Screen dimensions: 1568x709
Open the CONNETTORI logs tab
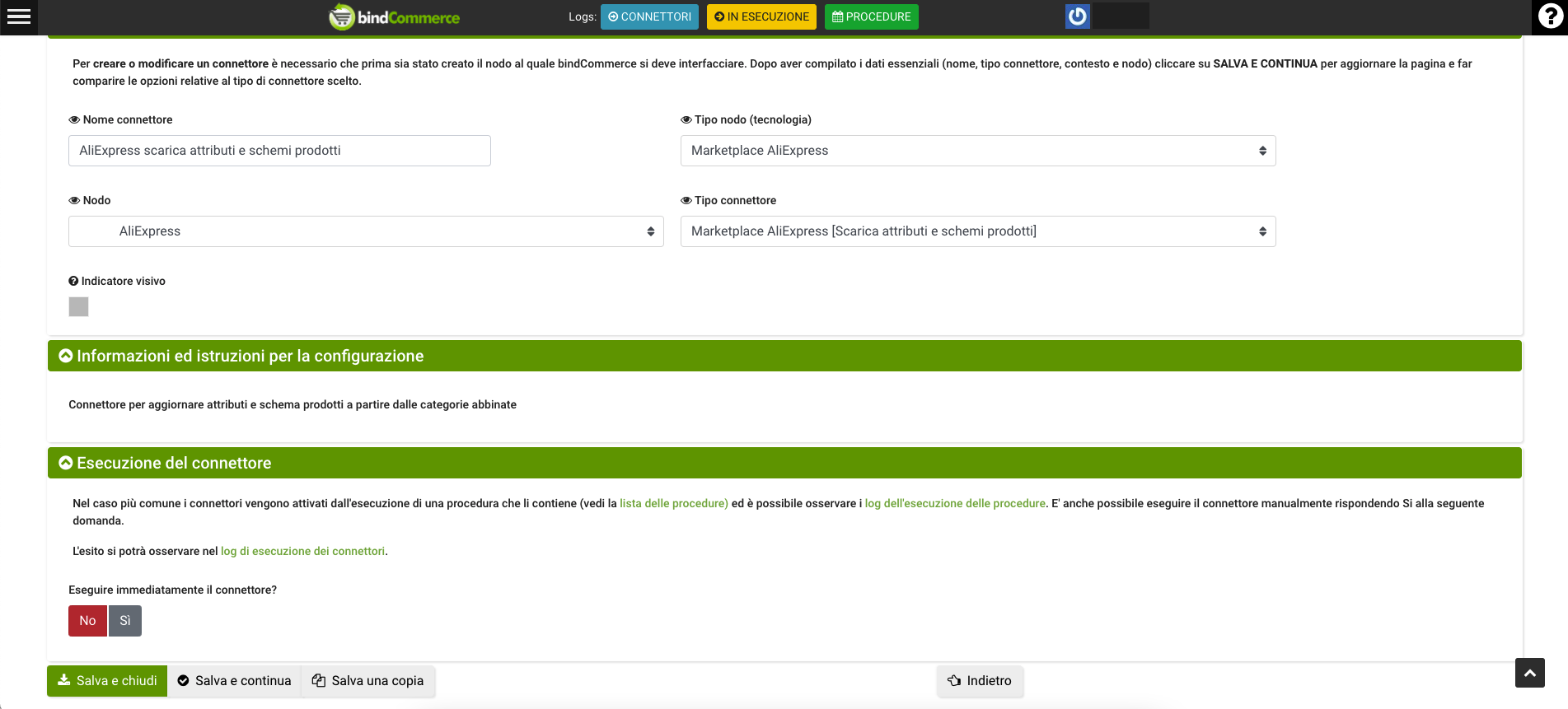tap(649, 17)
